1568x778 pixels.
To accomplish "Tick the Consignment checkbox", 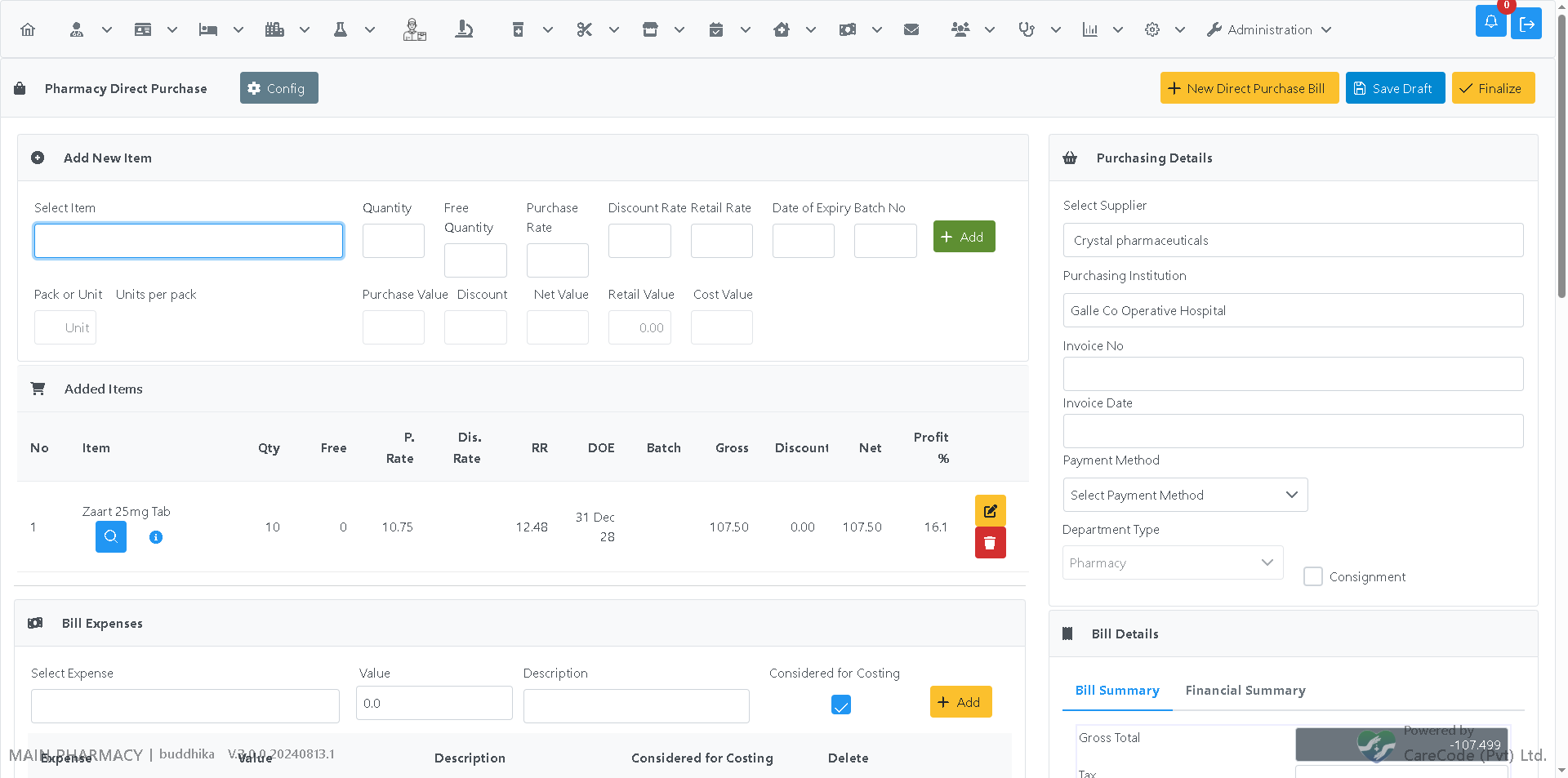I will 1313,576.
